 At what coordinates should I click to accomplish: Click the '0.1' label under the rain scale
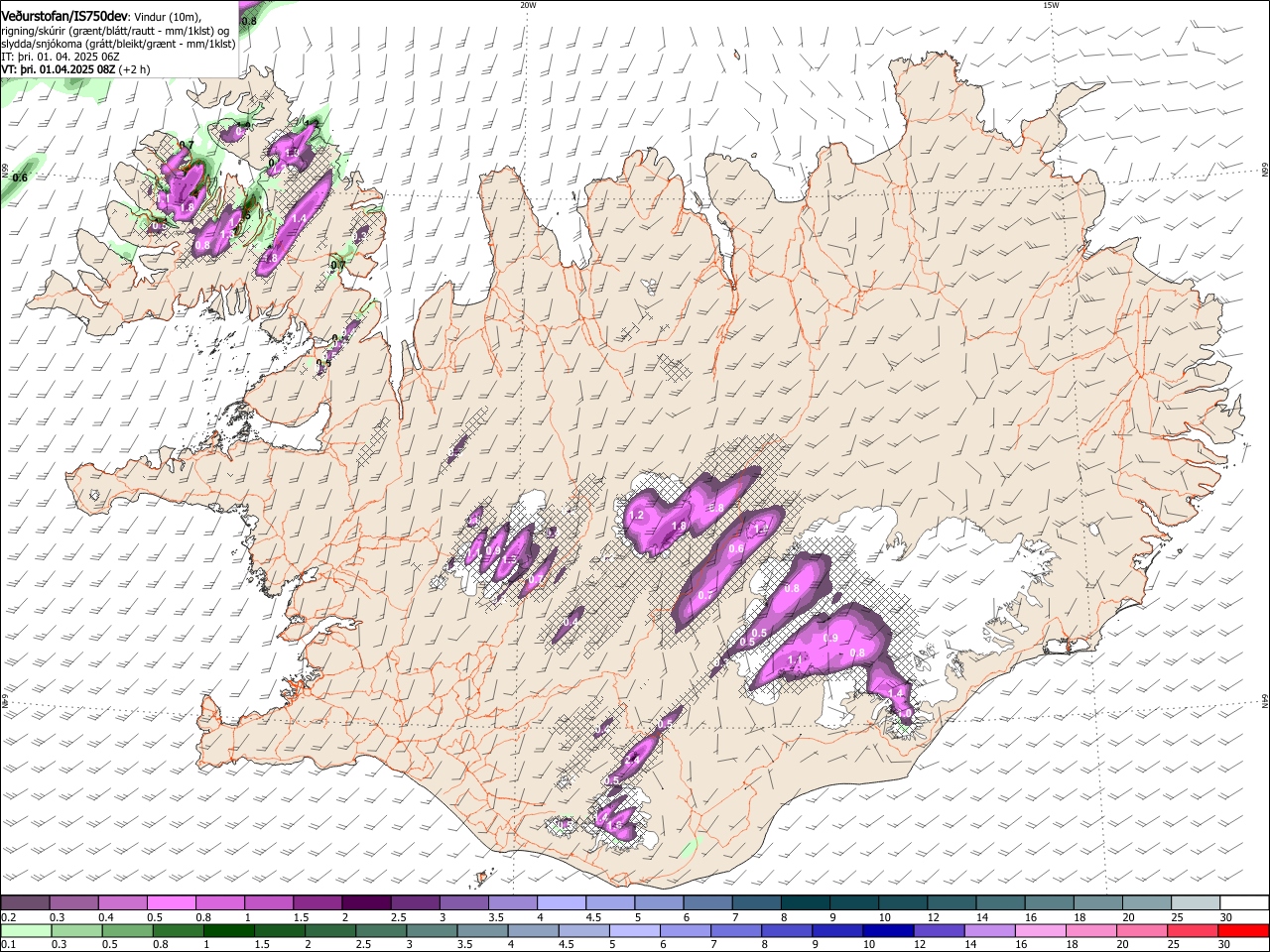coord(8,945)
